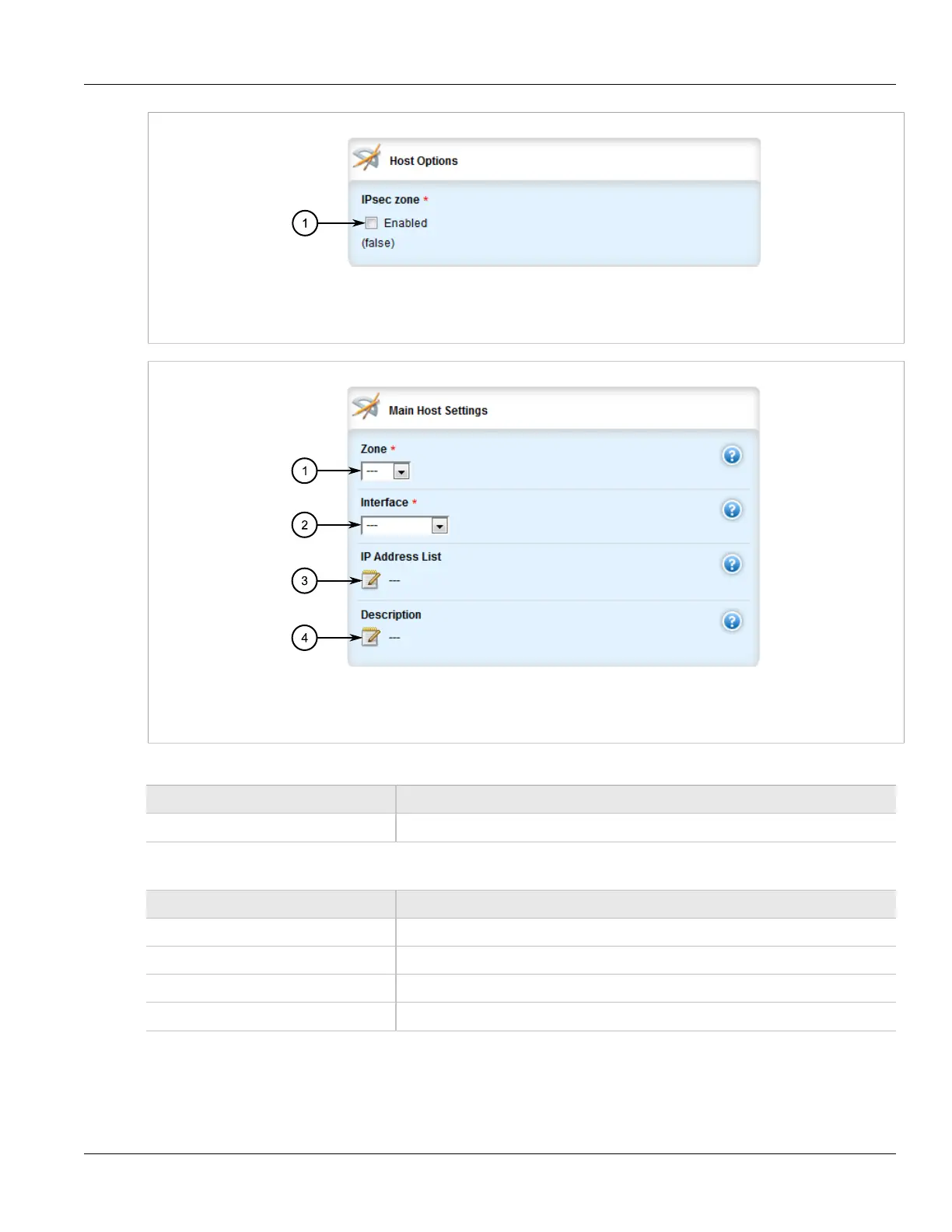Click the IPsec zone field label

tap(390, 200)
